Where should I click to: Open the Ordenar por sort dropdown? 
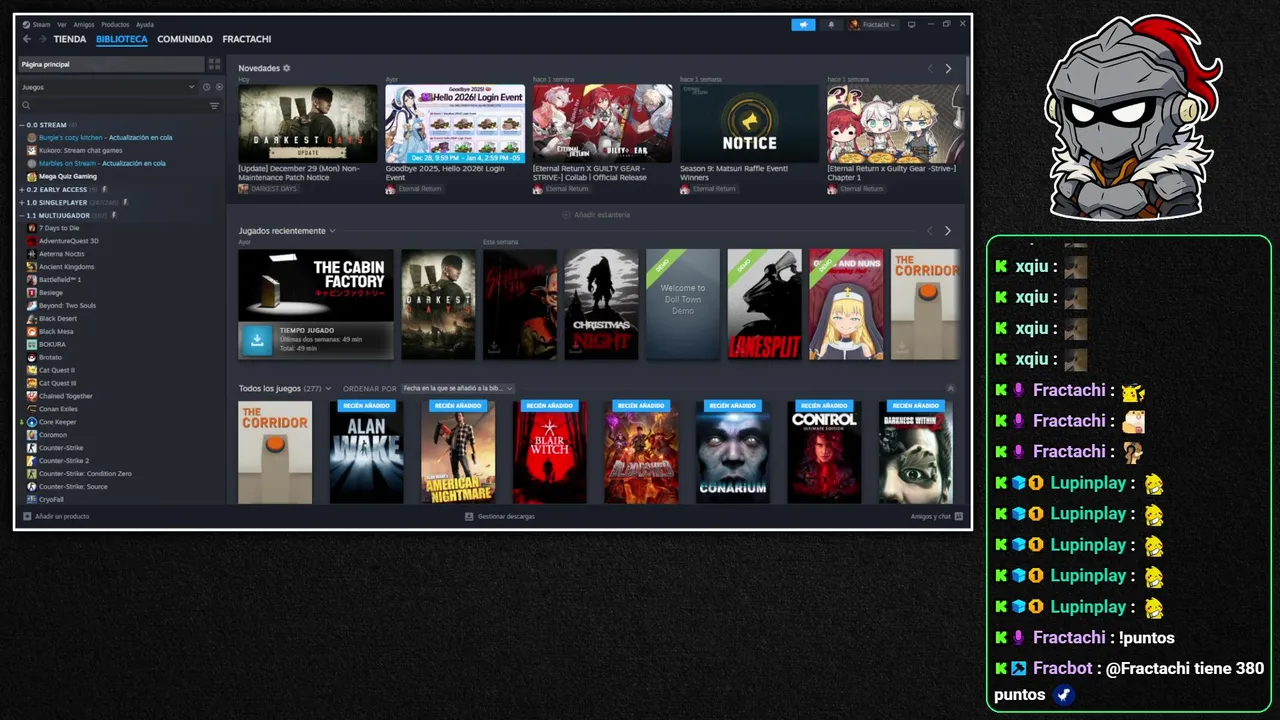coord(457,388)
